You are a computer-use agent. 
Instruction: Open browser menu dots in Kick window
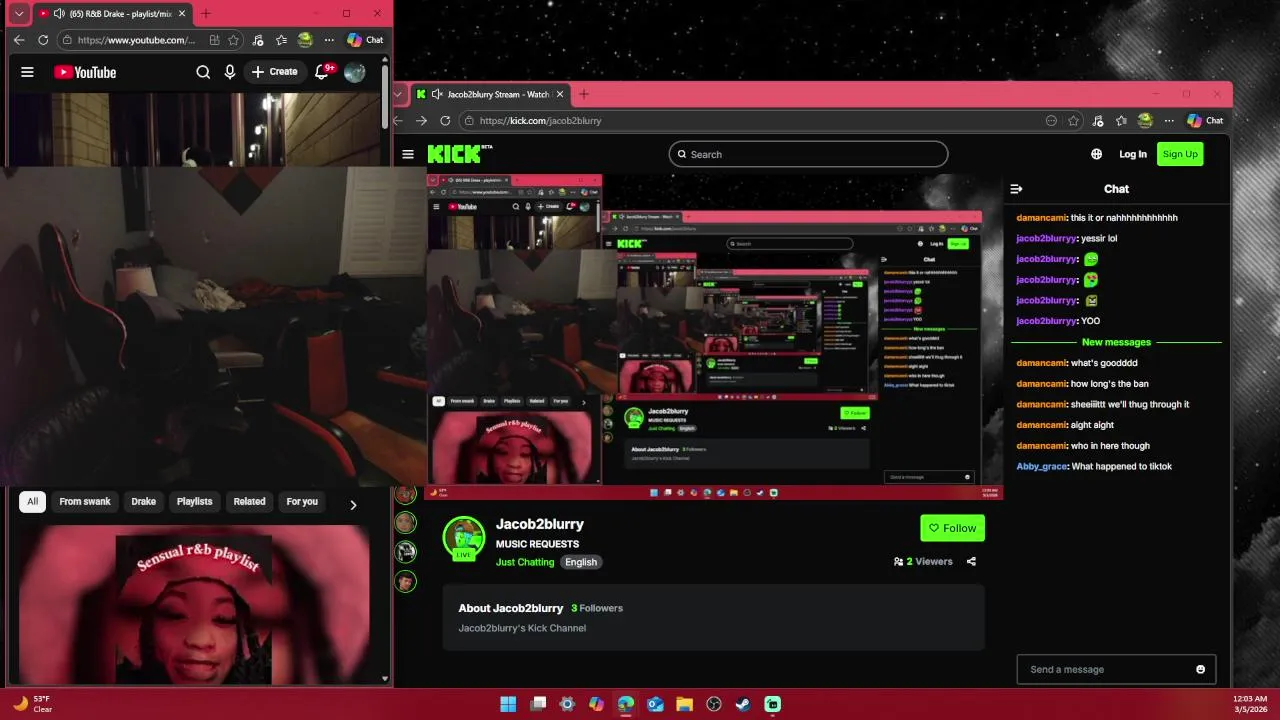point(1169,120)
